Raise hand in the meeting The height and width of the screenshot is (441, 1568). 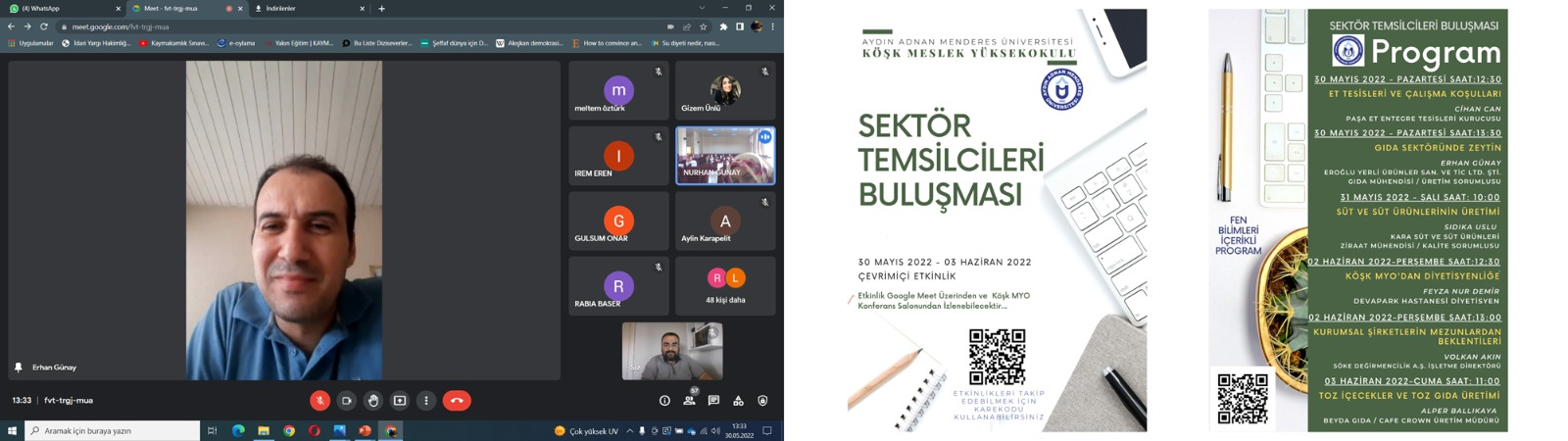coord(373,401)
